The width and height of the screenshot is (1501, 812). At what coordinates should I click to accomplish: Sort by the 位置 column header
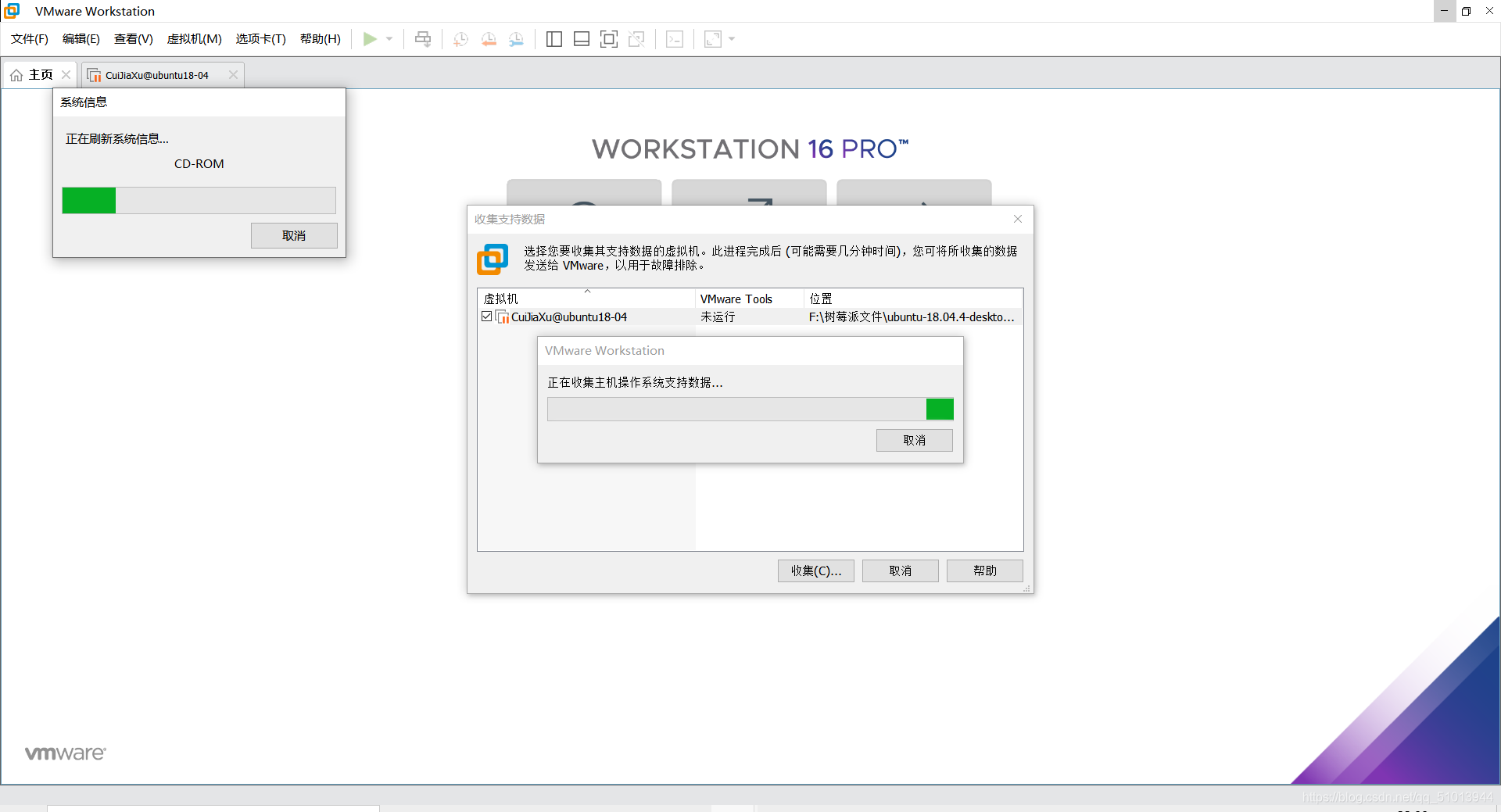(x=913, y=299)
